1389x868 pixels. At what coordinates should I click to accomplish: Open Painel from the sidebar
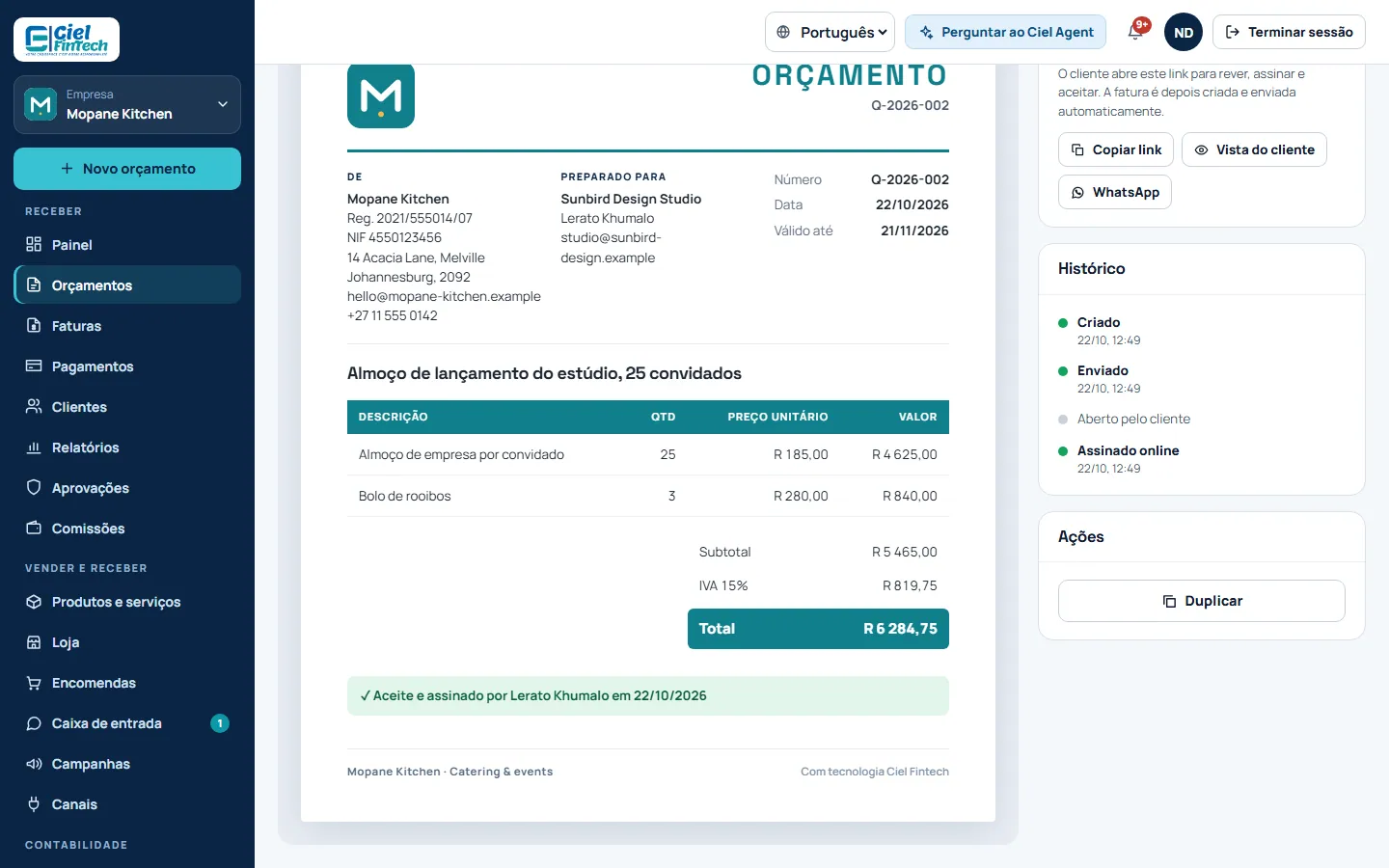[x=127, y=245]
